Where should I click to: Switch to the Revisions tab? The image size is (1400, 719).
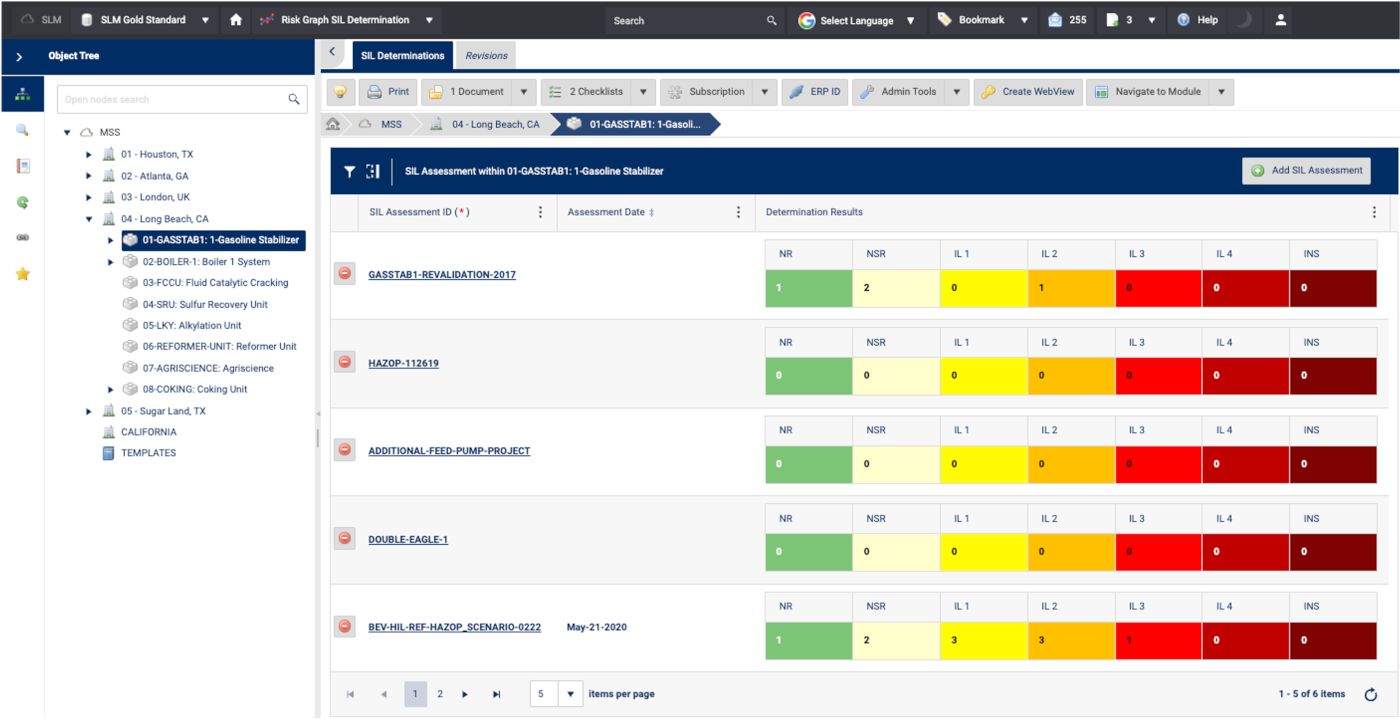(486, 56)
